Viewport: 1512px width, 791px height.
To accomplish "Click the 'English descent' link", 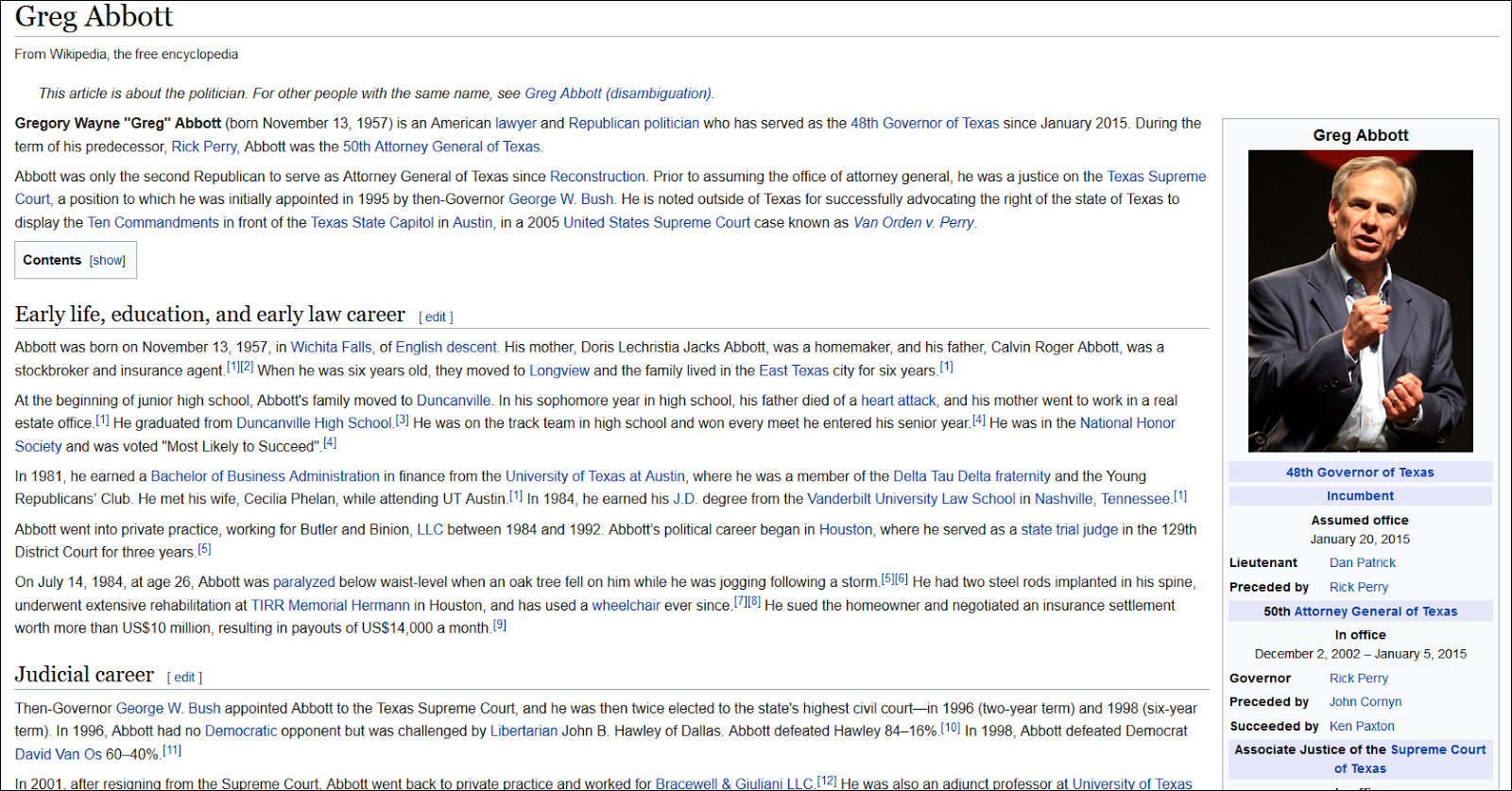I will [x=446, y=348].
